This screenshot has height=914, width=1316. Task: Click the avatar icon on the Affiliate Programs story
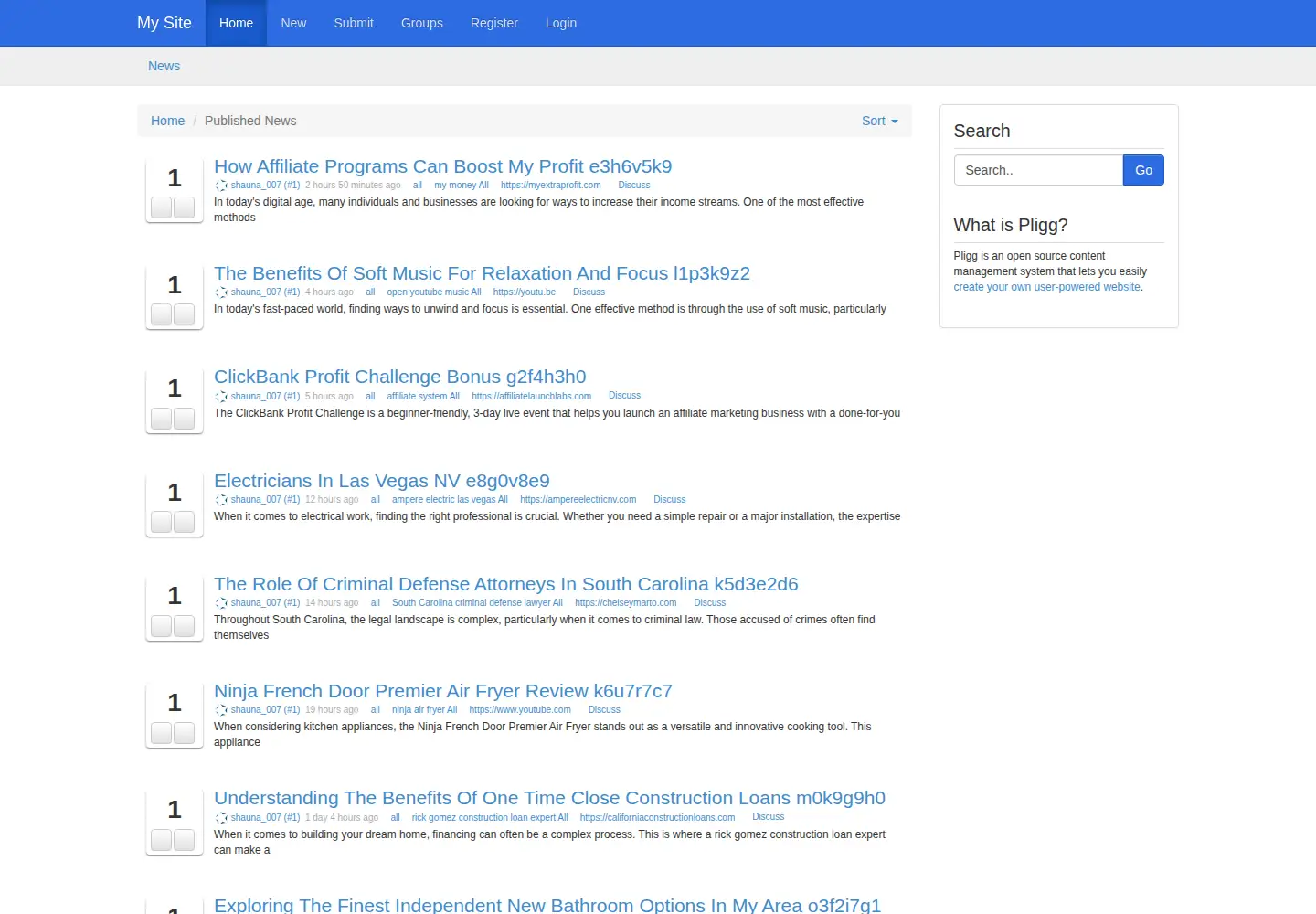click(x=221, y=186)
